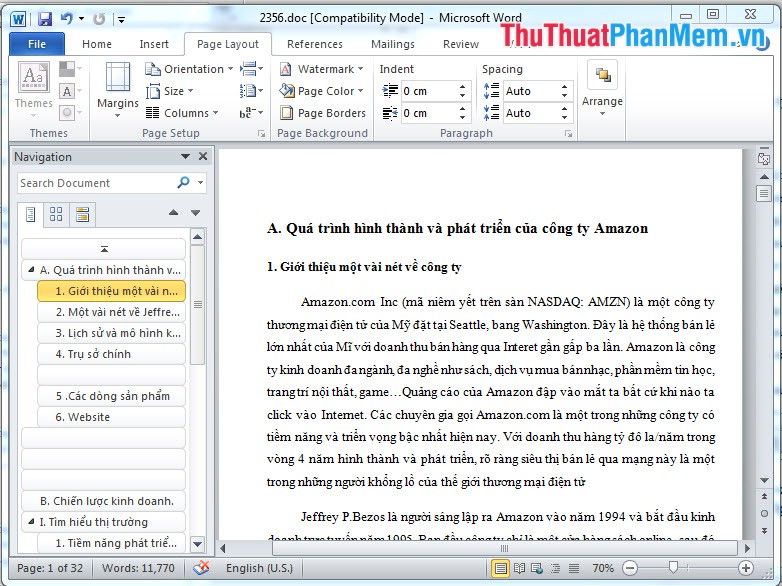The height and width of the screenshot is (586, 782).
Task: Click 'Words: 11,770' in status bar
Action: (x=138, y=568)
